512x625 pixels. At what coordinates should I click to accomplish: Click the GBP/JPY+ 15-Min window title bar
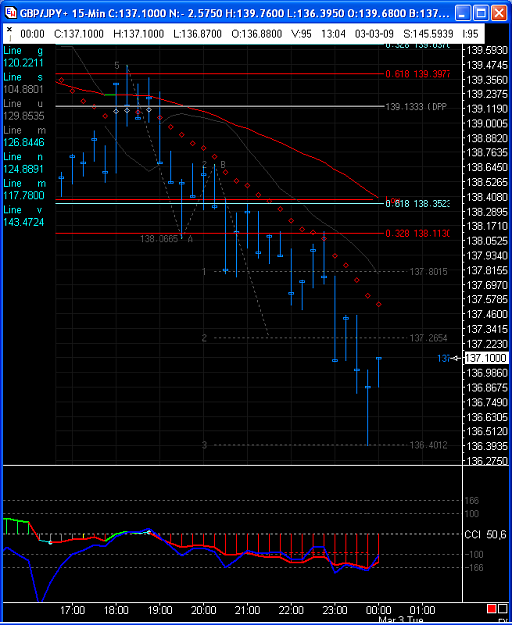[235, 13]
